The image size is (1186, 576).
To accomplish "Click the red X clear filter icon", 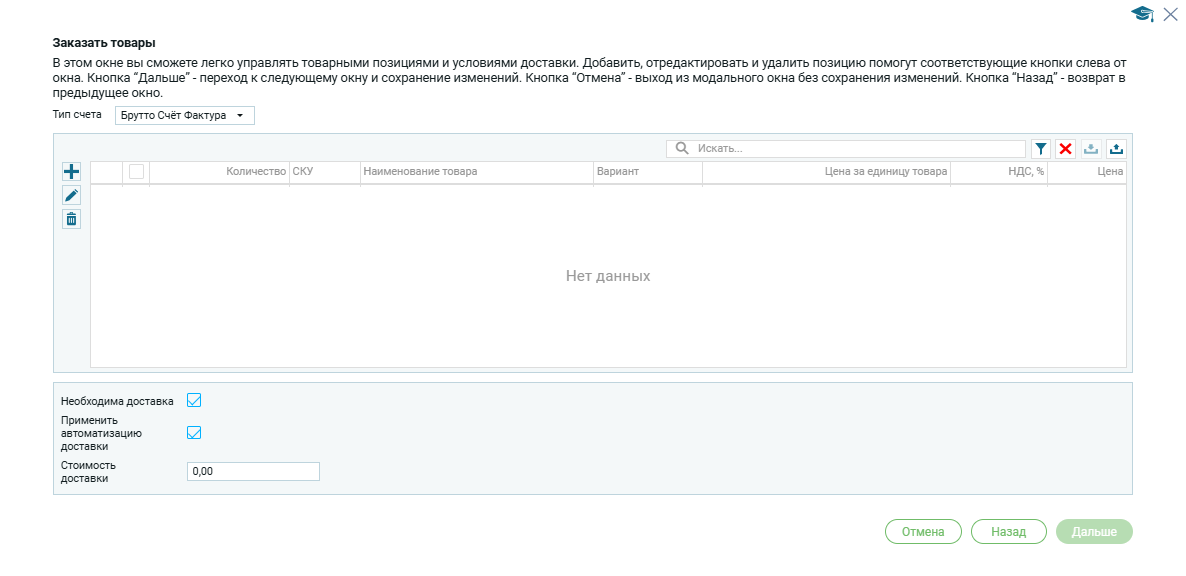I will coord(1066,149).
